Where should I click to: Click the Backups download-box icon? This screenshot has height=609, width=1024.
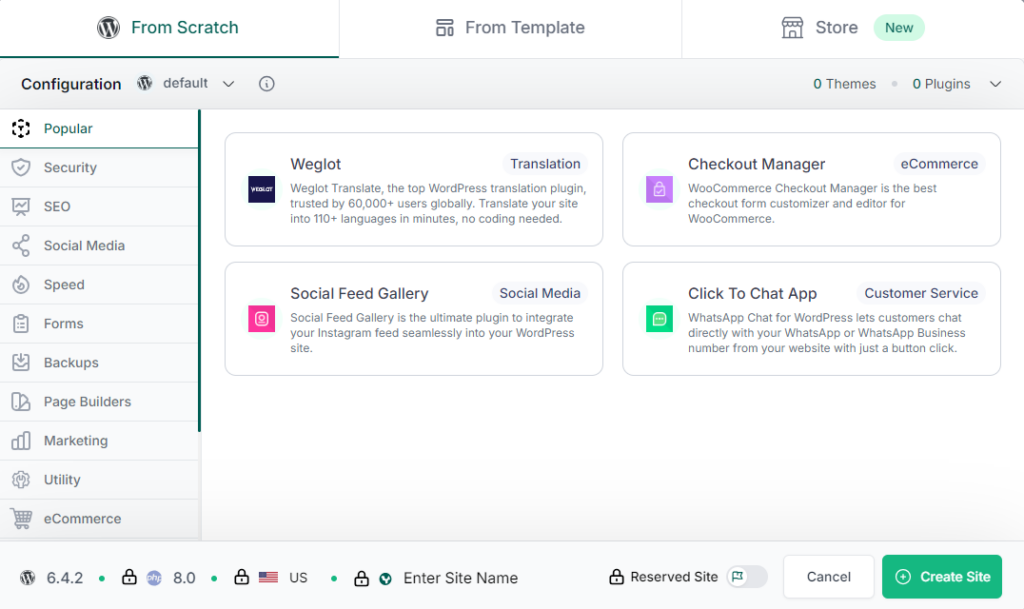coord(21,362)
